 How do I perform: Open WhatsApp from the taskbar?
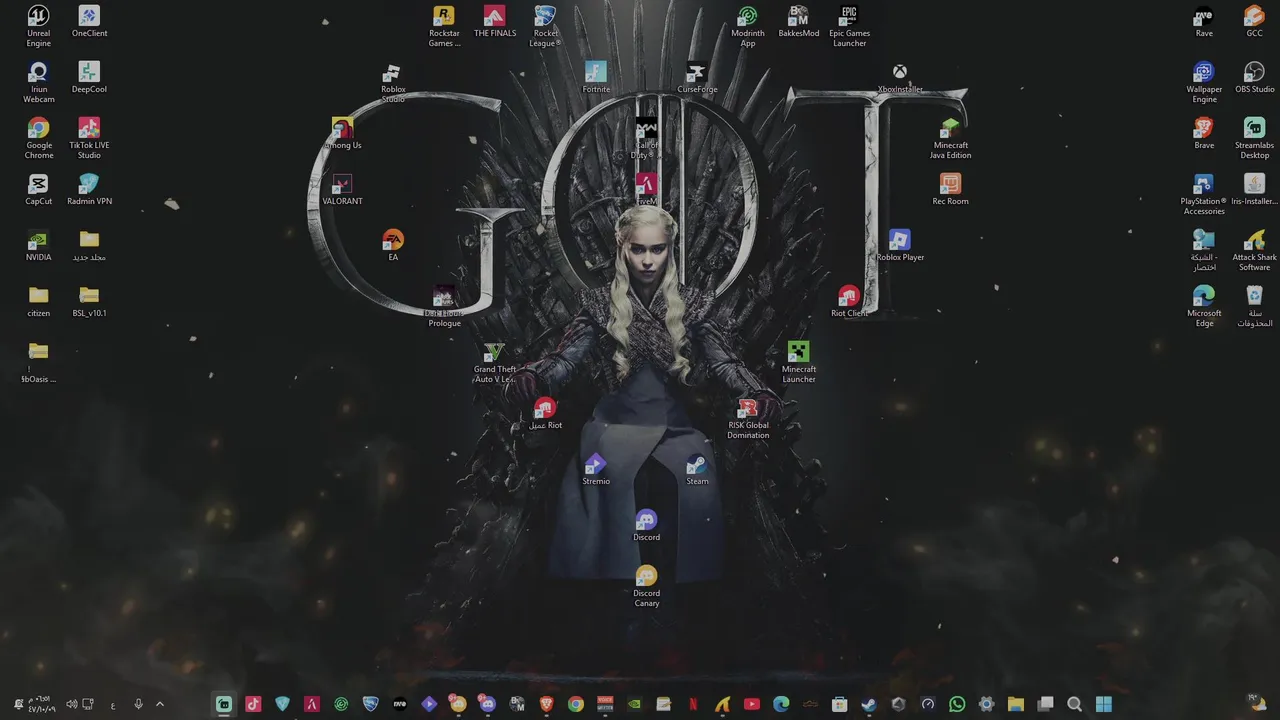tap(957, 704)
